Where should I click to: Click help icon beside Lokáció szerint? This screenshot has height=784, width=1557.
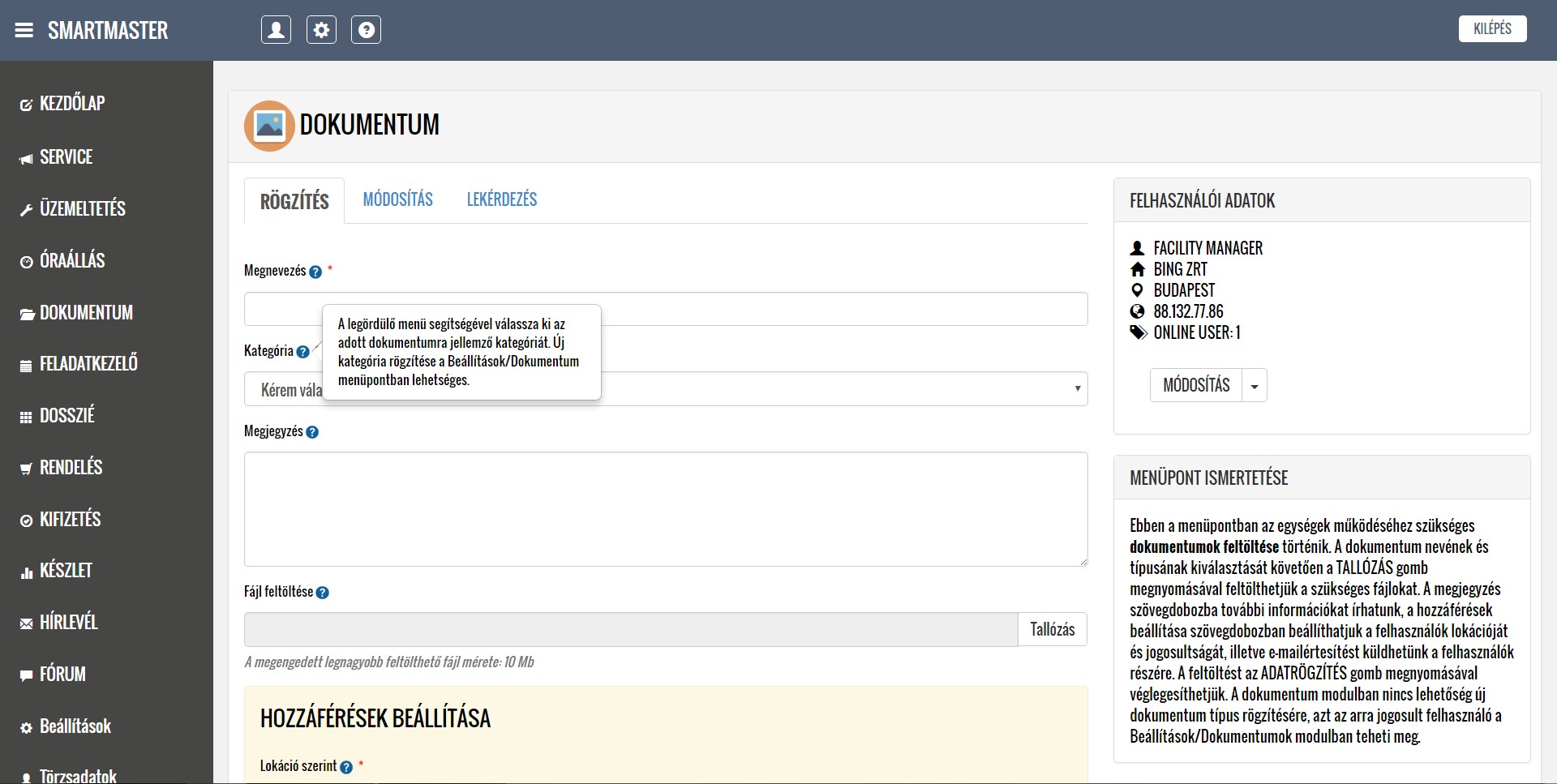pyautogui.click(x=346, y=767)
